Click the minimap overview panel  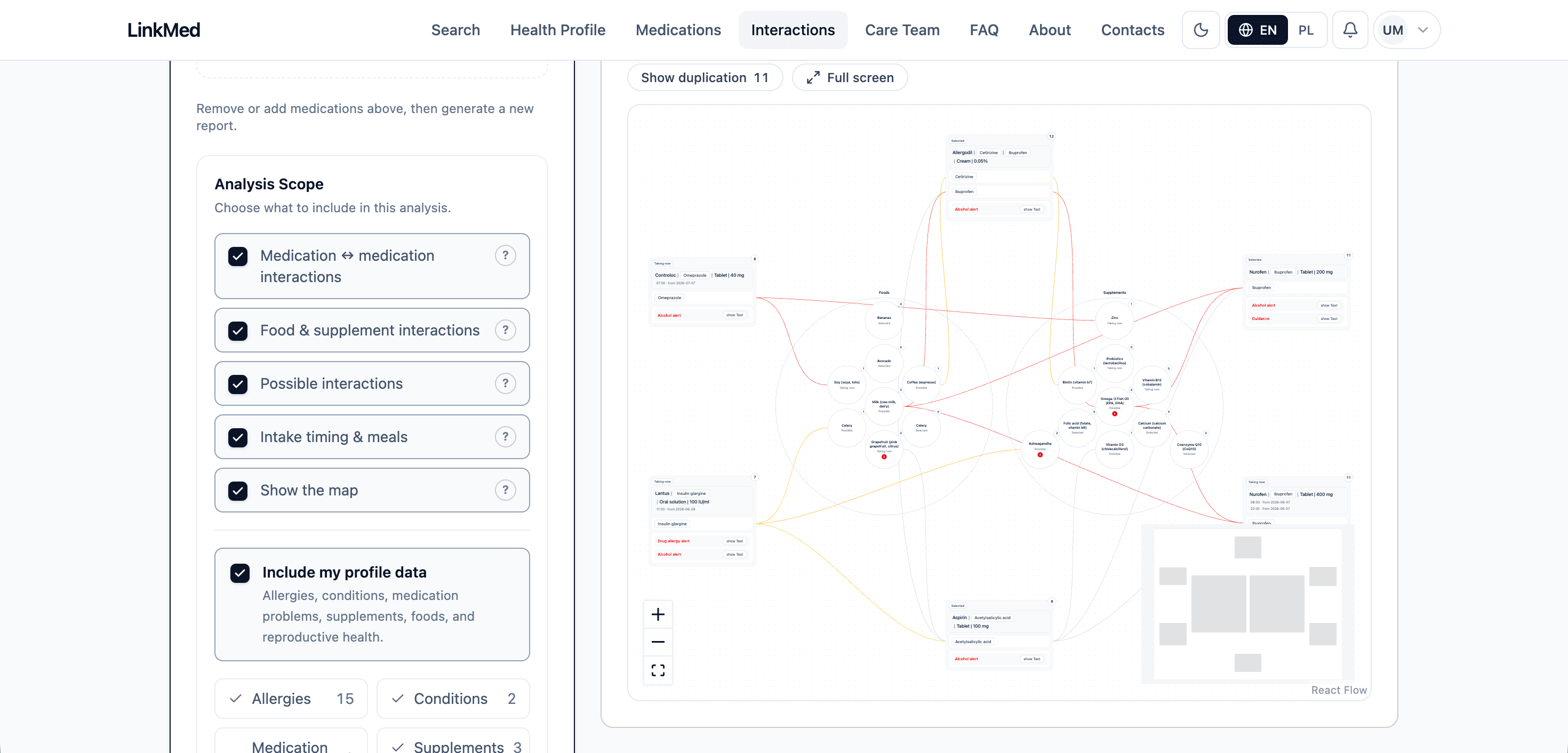(x=1247, y=604)
